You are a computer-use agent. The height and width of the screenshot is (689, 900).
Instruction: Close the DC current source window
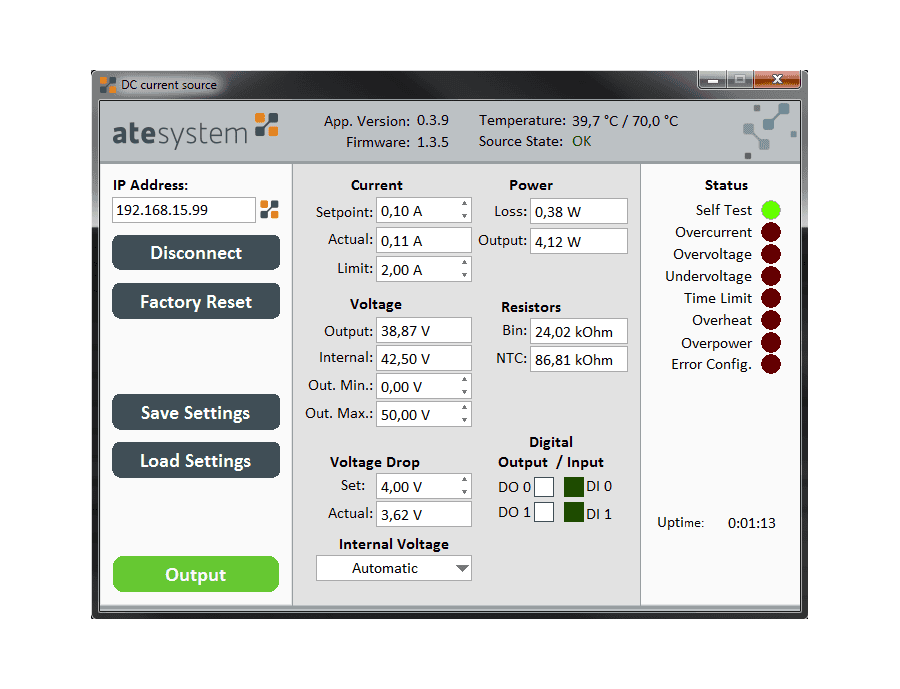coord(777,79)
